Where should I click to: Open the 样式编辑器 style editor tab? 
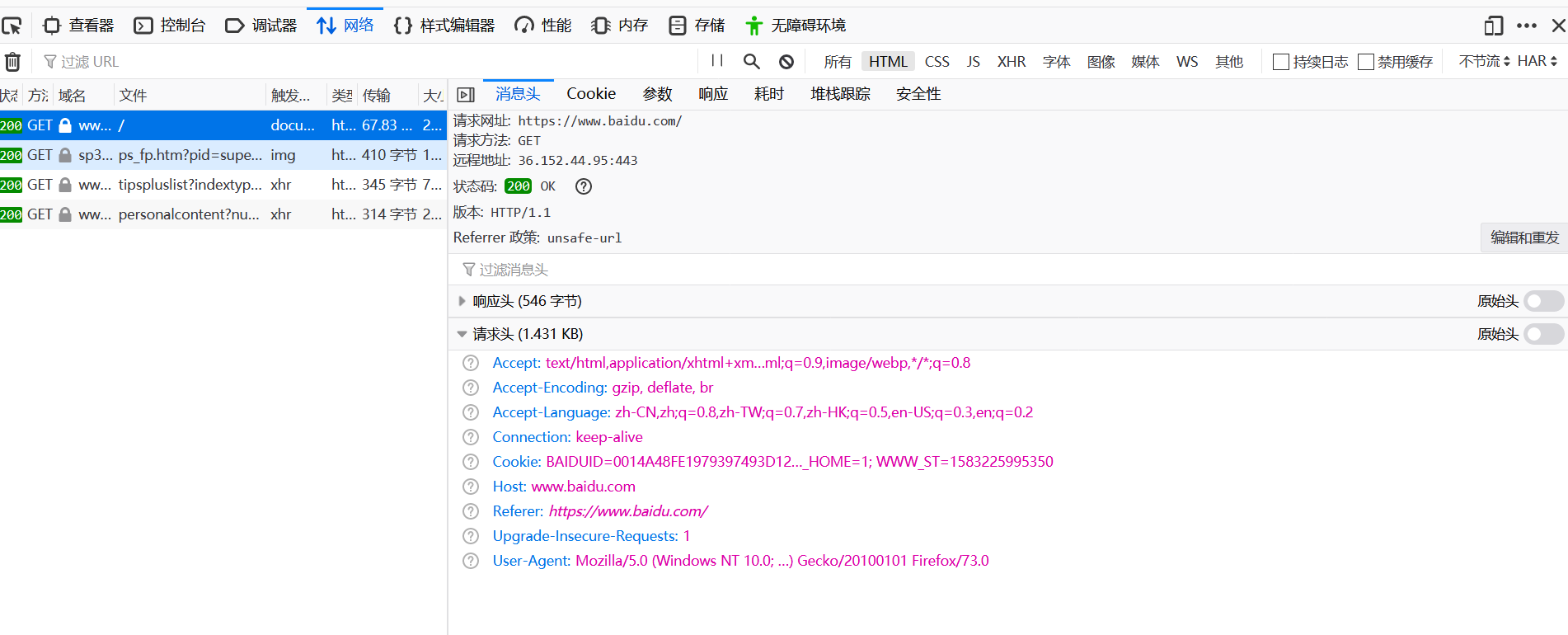(x=444, y=26)
